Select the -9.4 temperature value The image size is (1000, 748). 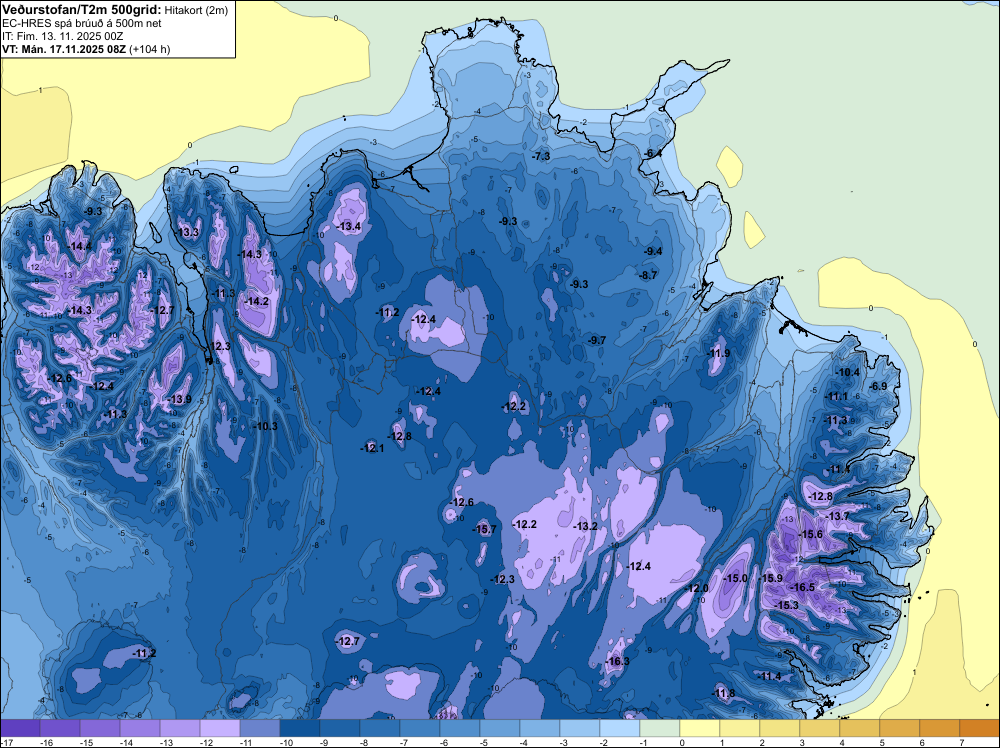[653, 251]
